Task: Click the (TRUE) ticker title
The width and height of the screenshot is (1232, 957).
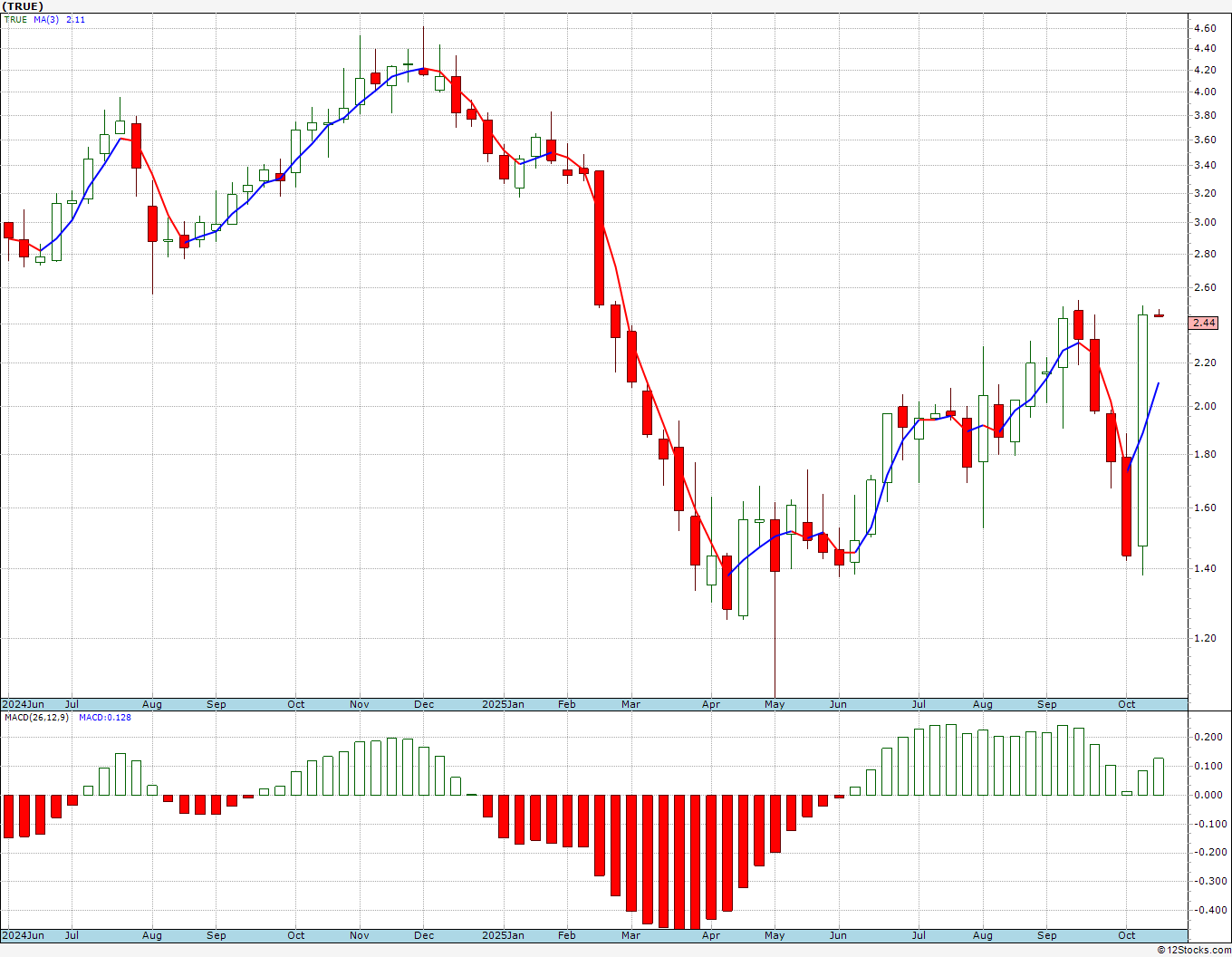Action: [x=23, y=6]
